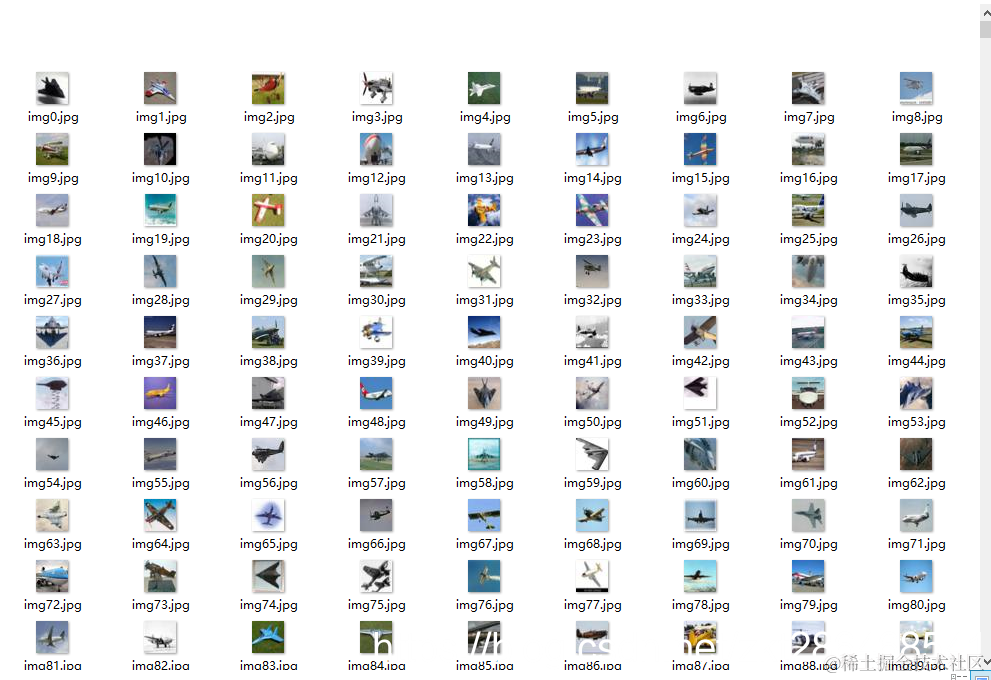Select the img10.jpg file icon
This screenshot has width=991, height=680.
coord(161,150)
